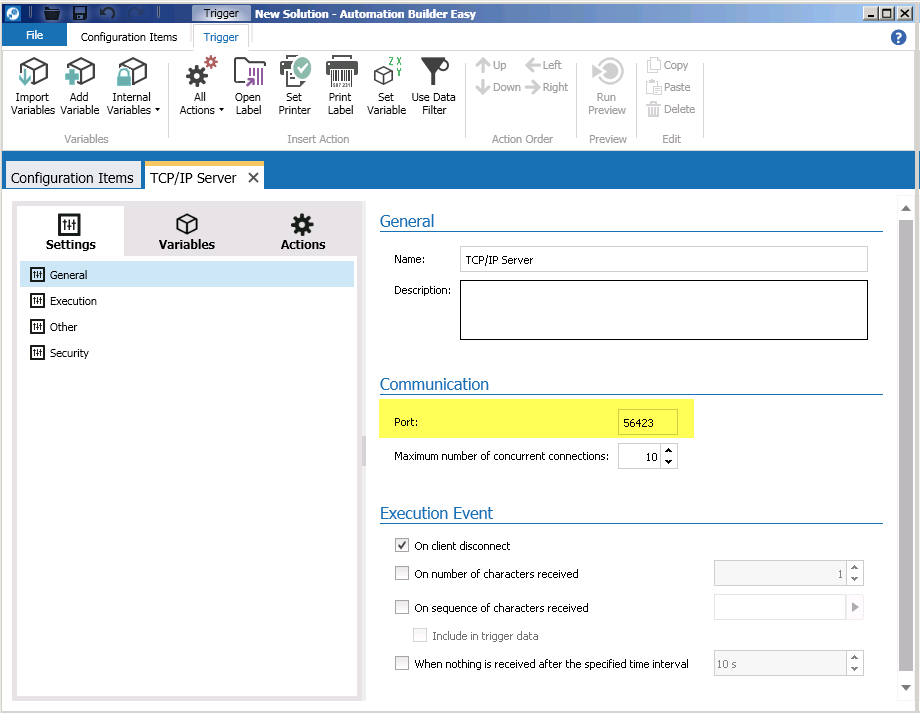Open the help question mark icon
This screenshot has height=713, width=920.
click(x=898, y=37)
